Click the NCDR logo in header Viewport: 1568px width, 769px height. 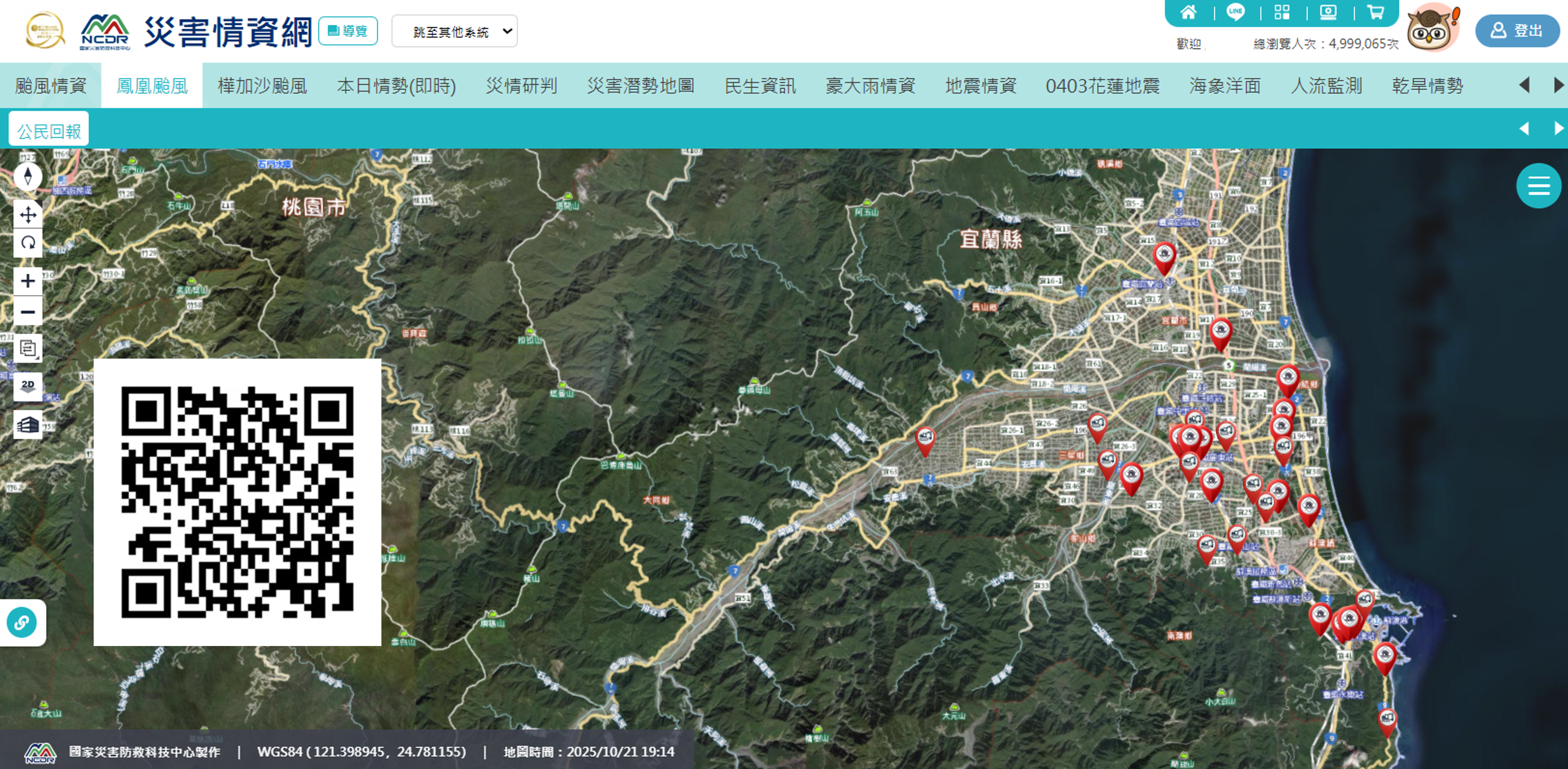coord(104,32)
